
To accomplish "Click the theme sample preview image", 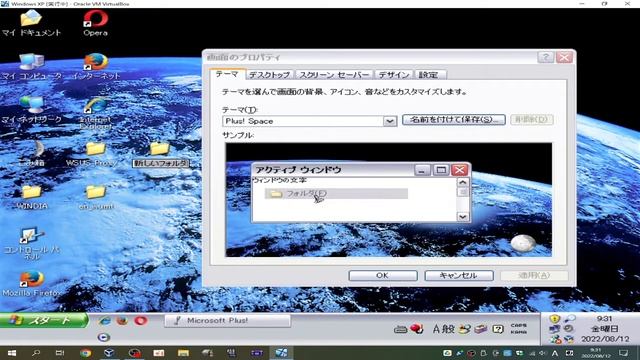I will [389, 200].
